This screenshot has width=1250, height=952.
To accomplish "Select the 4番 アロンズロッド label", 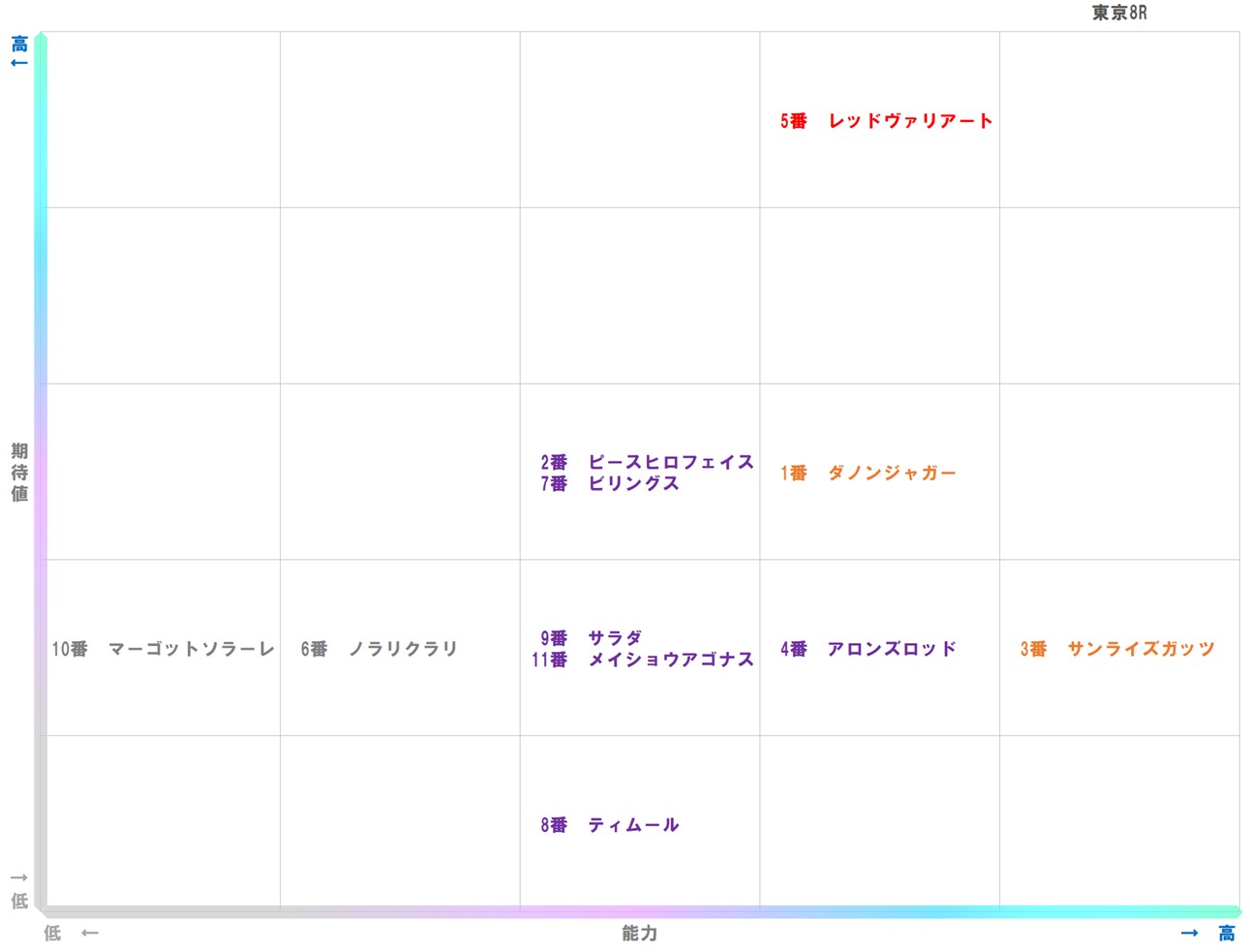I will (868, 649).
